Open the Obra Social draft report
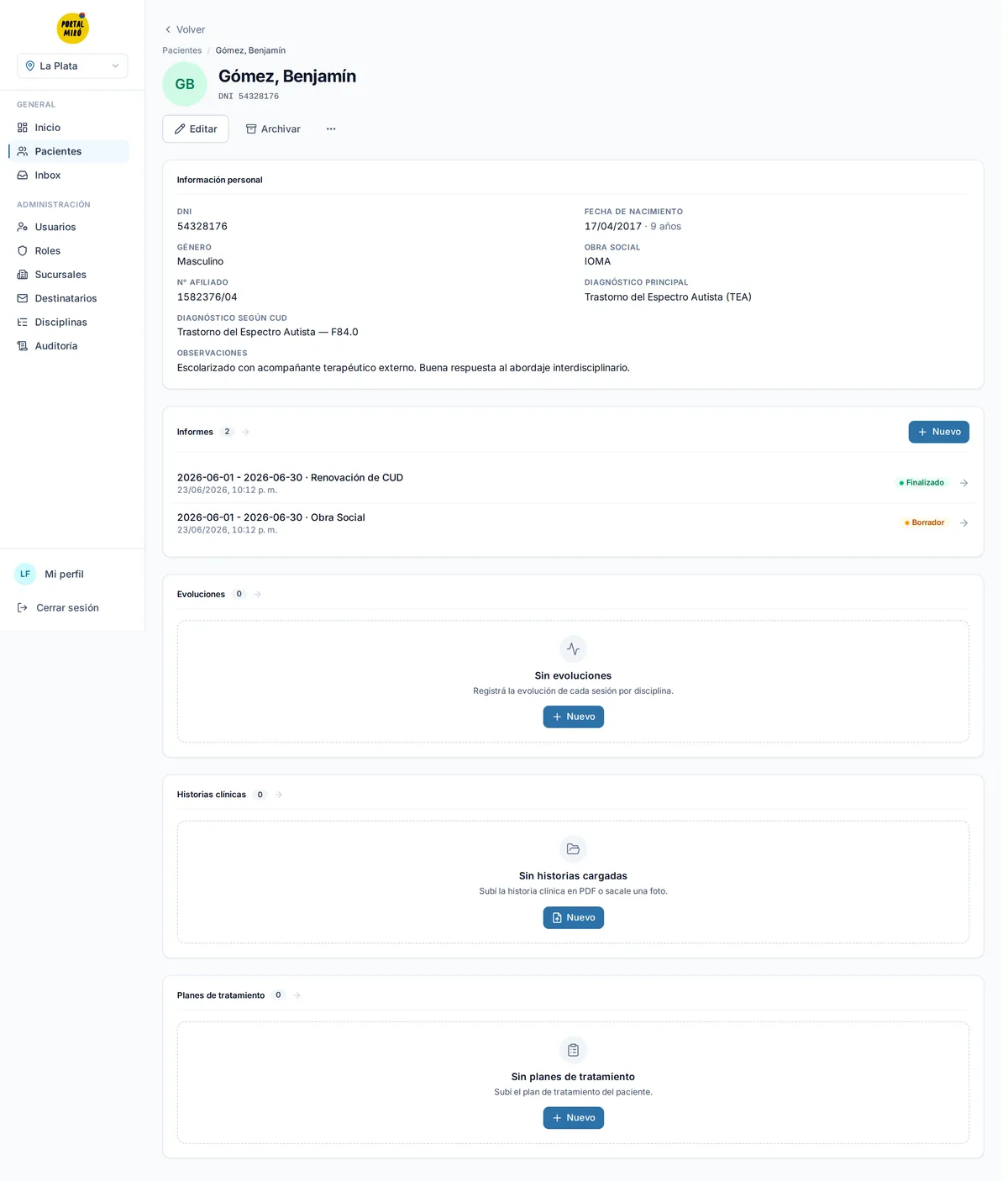The image size is (1008, 1181). pyautogui.click(x=573, y=522)
